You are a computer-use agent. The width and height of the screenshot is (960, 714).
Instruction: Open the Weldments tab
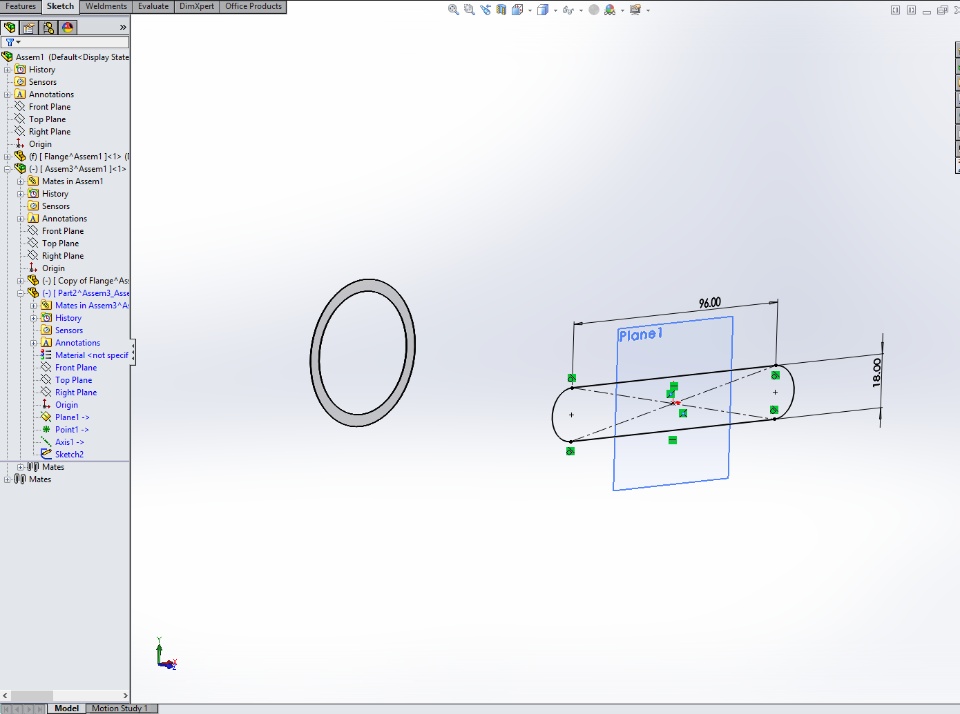pos(106,6)
